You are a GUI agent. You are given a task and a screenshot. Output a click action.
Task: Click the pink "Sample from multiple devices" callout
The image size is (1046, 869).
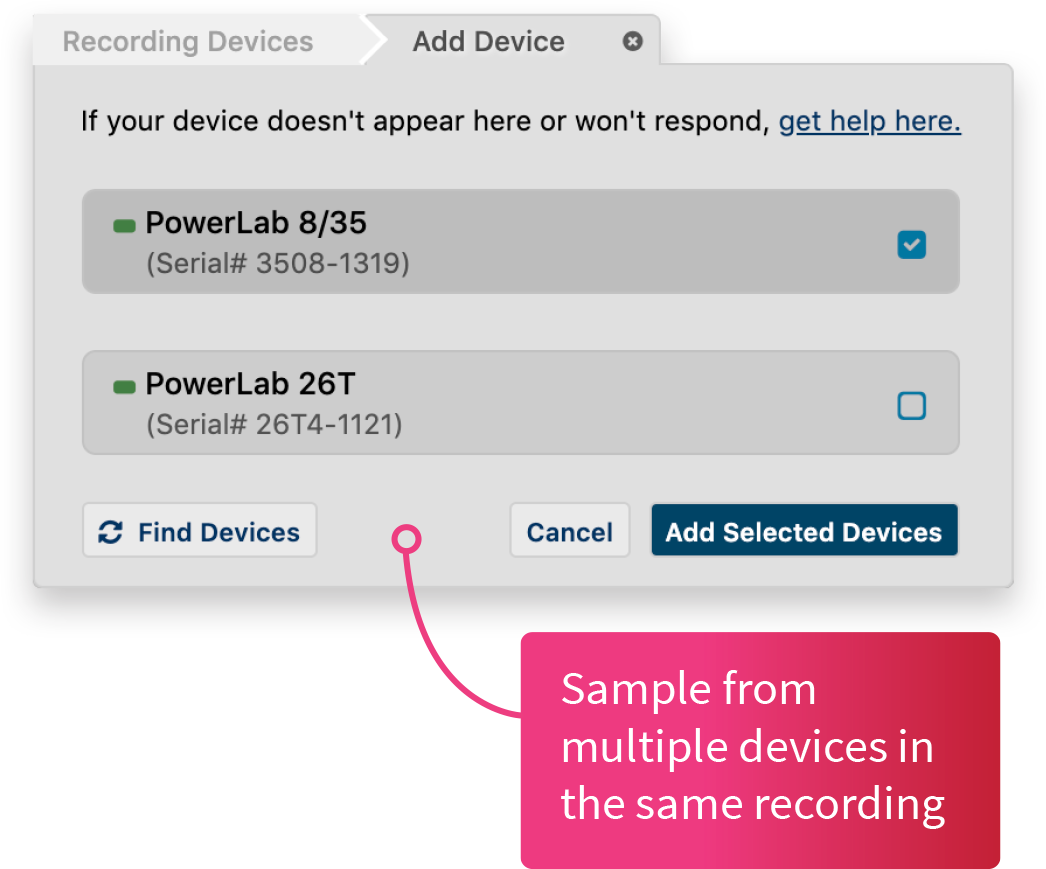[758, 748]
